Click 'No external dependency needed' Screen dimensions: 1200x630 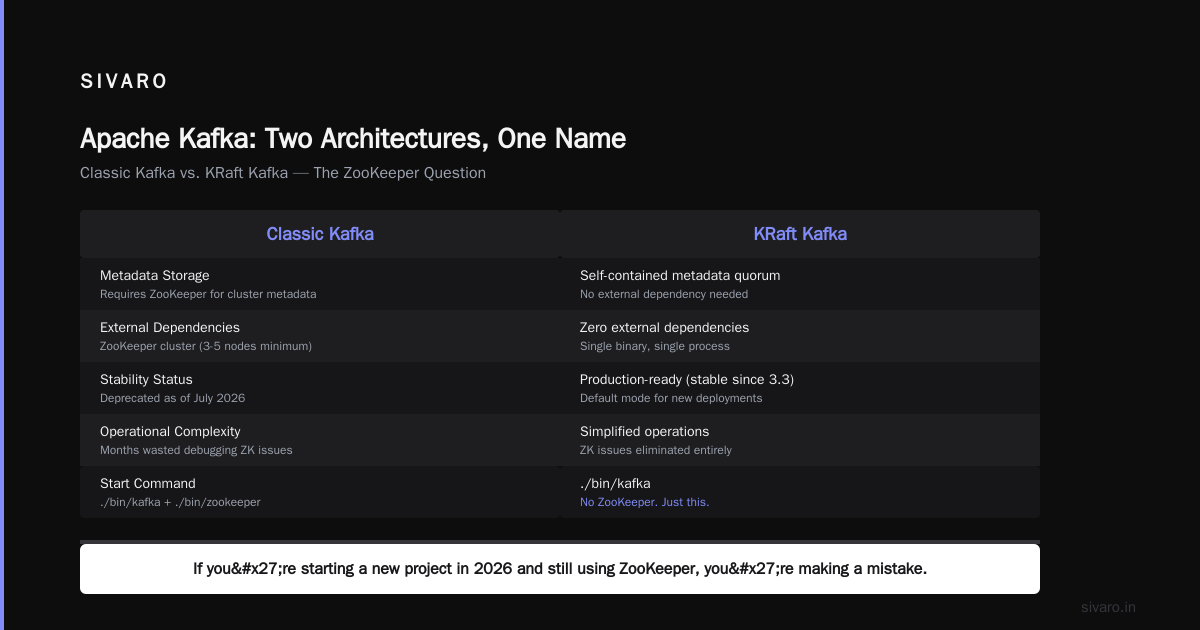point(664,294)
